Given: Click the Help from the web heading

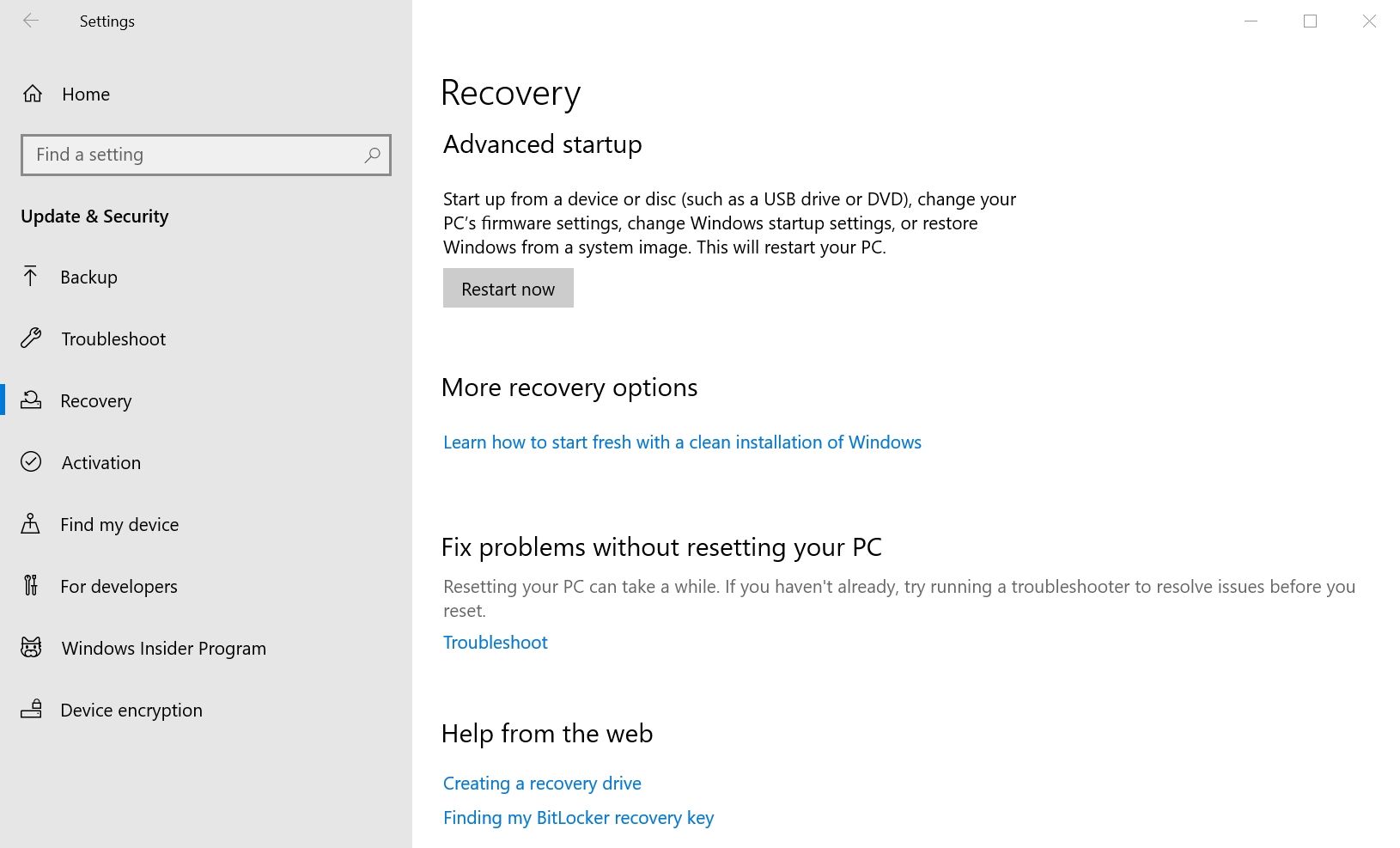Looking at the screenshot, I should (x=547, y=734).
